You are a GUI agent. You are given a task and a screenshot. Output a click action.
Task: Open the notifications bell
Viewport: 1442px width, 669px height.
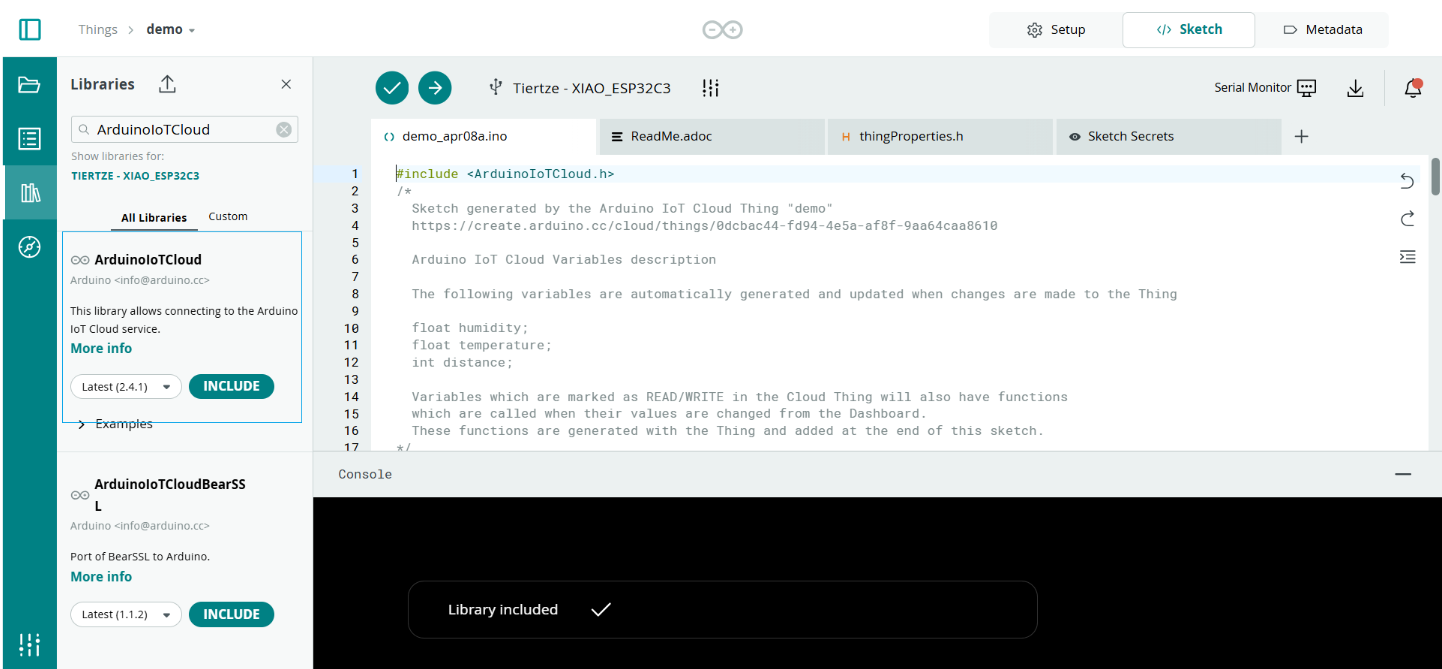tap(1412, 88)
